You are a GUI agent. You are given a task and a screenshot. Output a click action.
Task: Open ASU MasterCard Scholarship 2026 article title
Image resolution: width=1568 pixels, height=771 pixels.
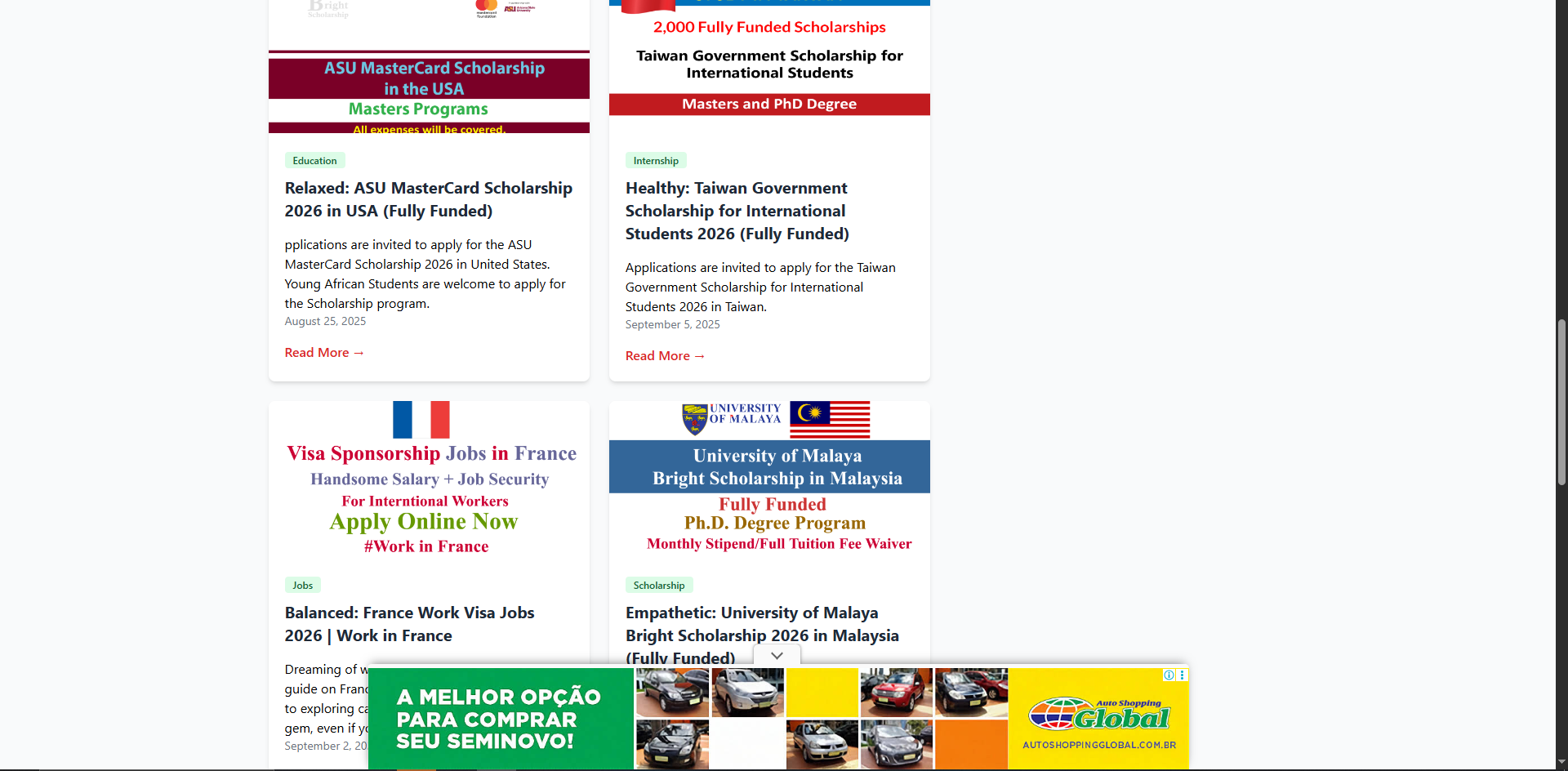click(x=429, y=199)
